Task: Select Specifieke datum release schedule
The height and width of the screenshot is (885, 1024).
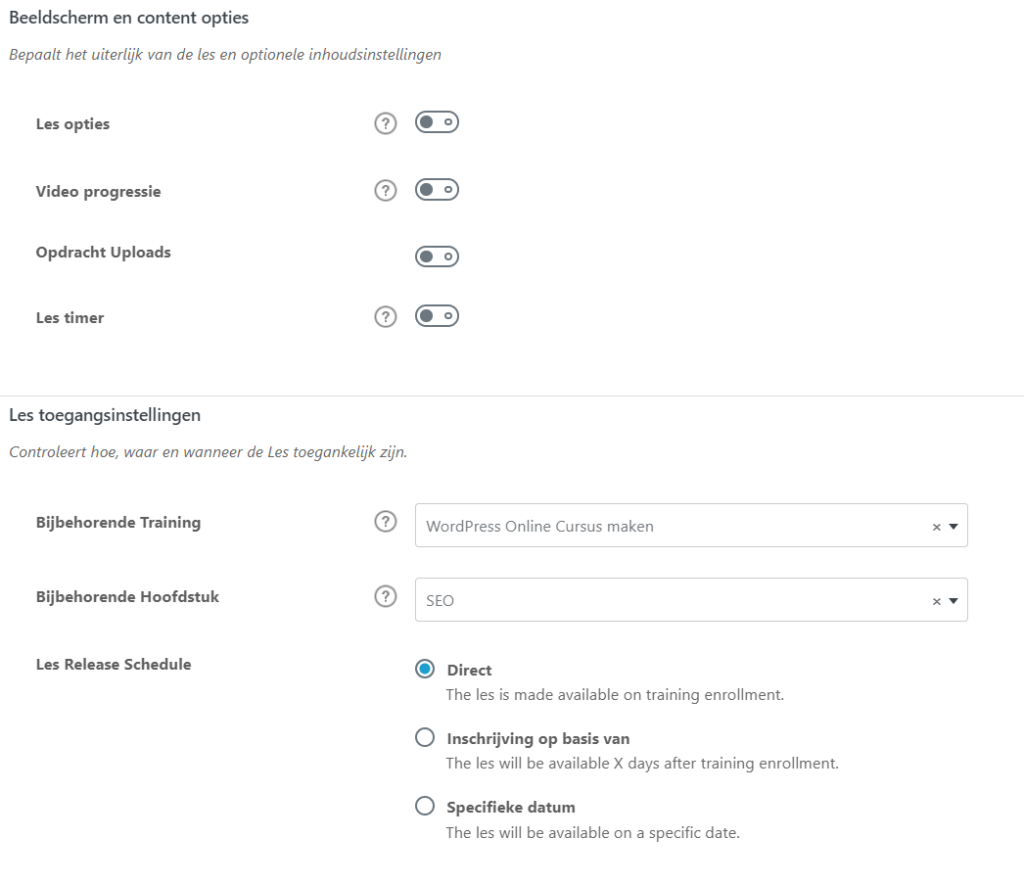Action: coord(425,806)
